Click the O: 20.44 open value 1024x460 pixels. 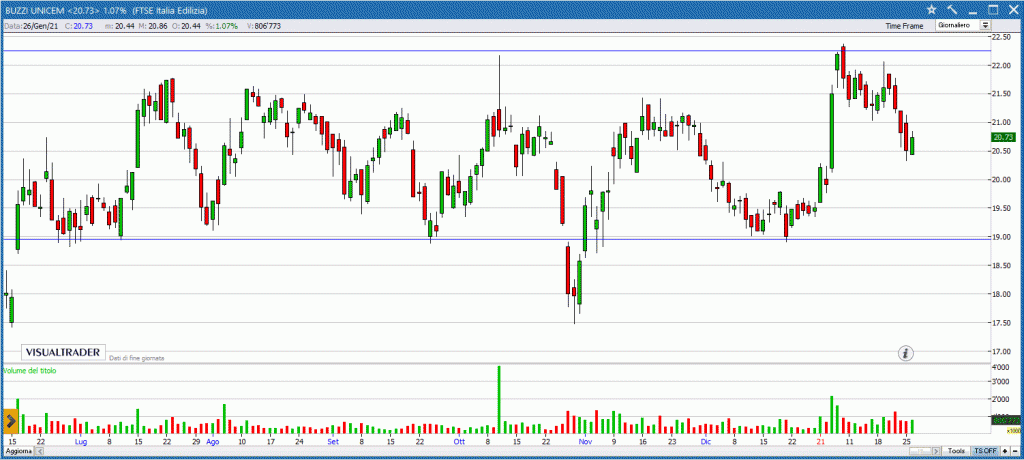(x=187, y=25)
